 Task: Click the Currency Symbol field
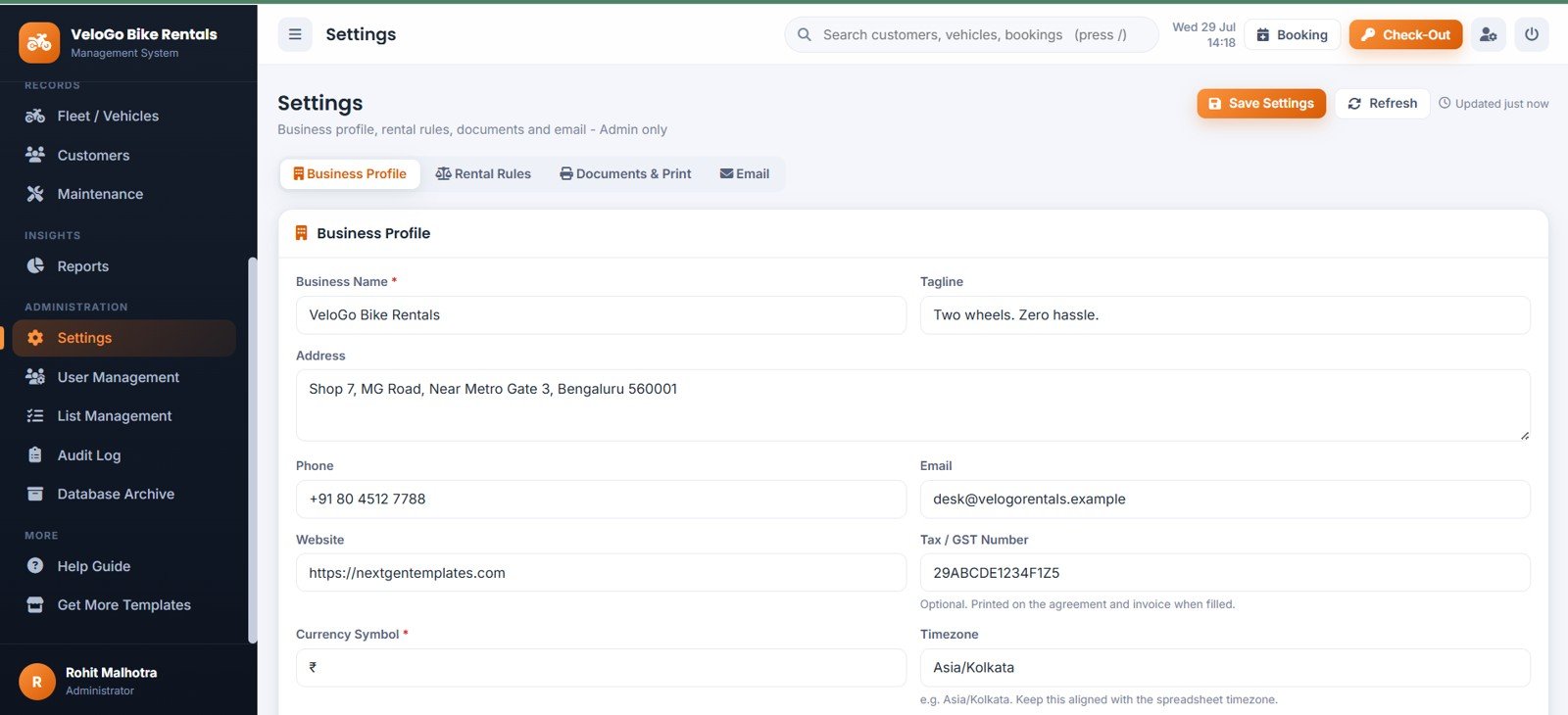click(x=601, y=667)
